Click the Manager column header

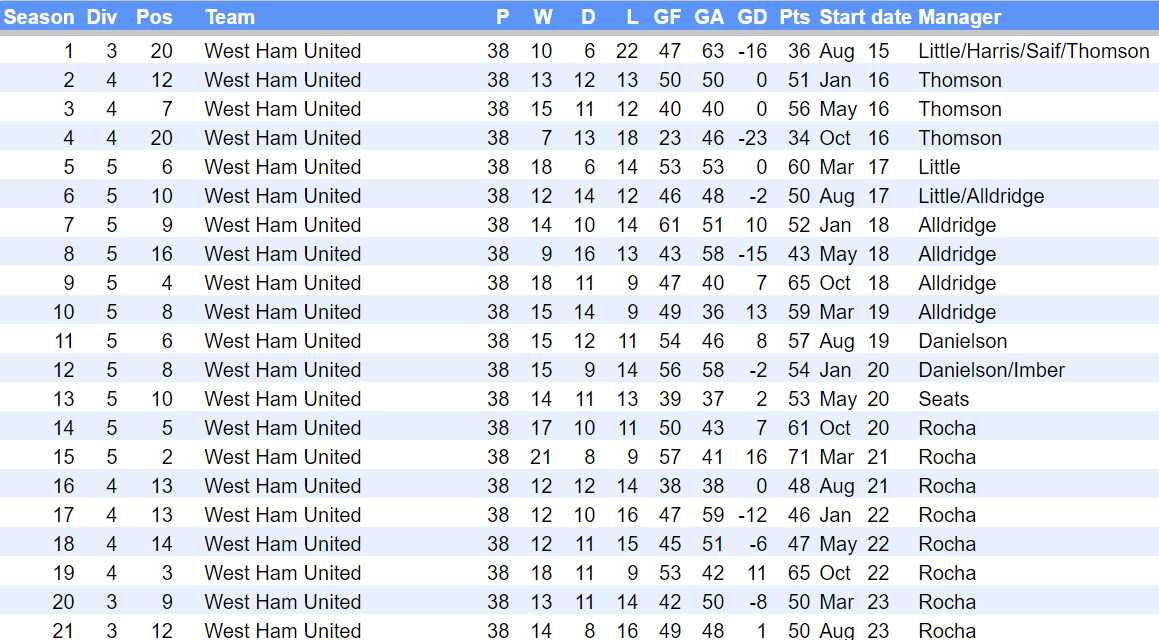(x=959, y=17)
